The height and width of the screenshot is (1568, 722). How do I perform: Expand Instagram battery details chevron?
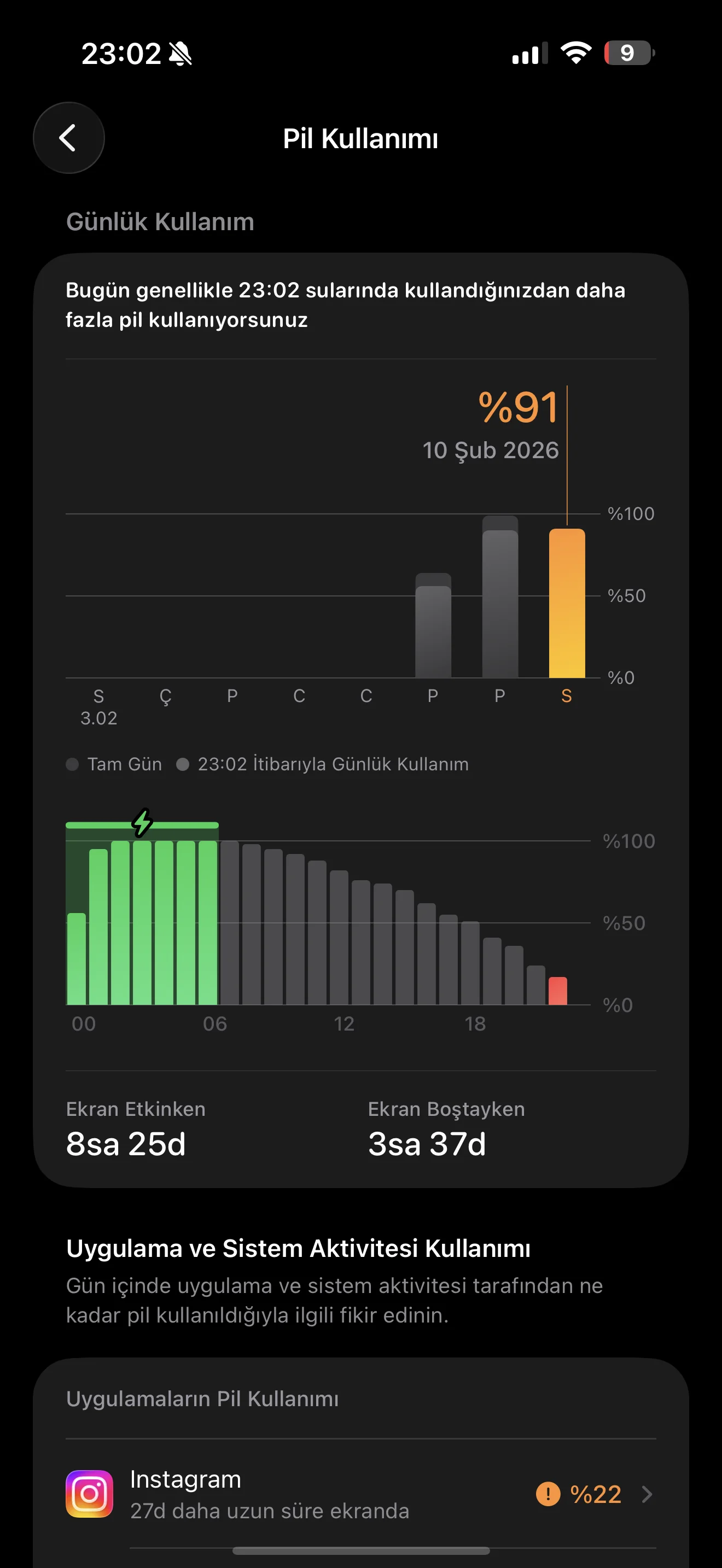pyautogui.click(x=647, y=1494)
